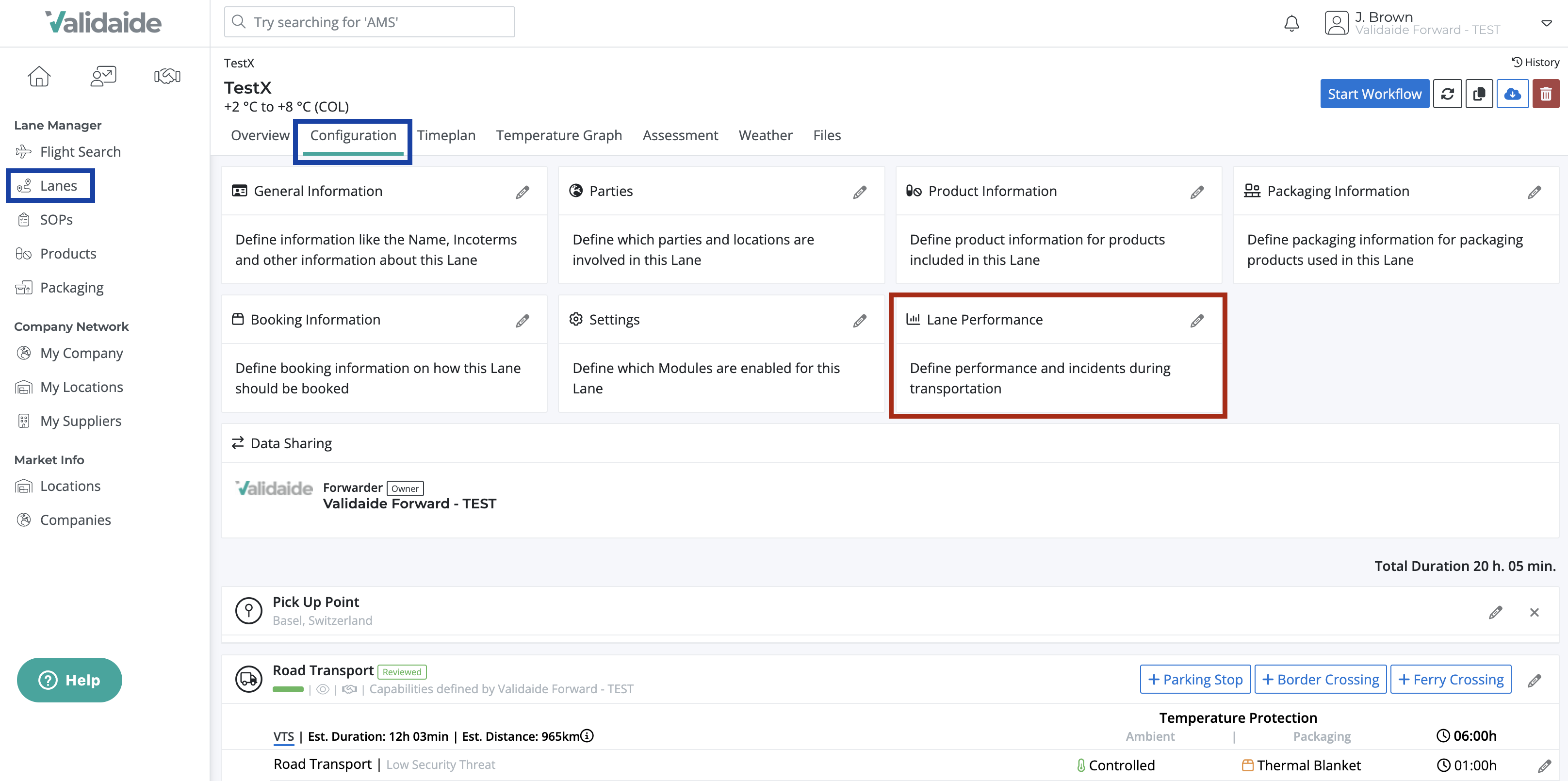Click the notification bell

click(1291, 22)
